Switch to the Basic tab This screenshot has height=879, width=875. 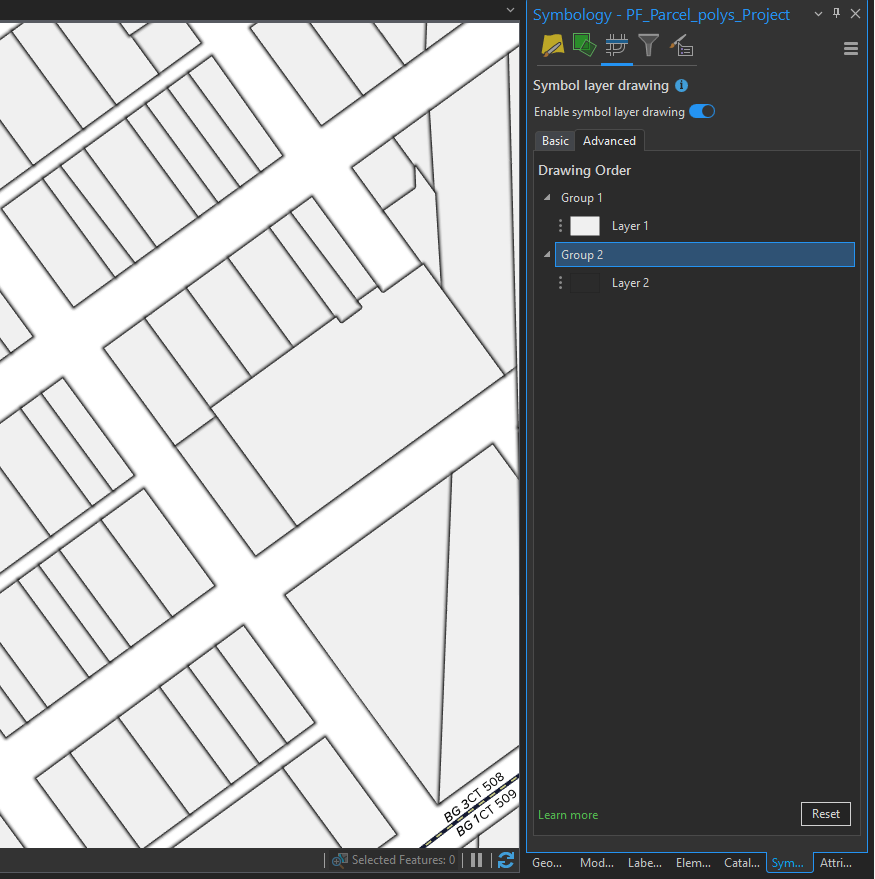(x=554, y=140)
